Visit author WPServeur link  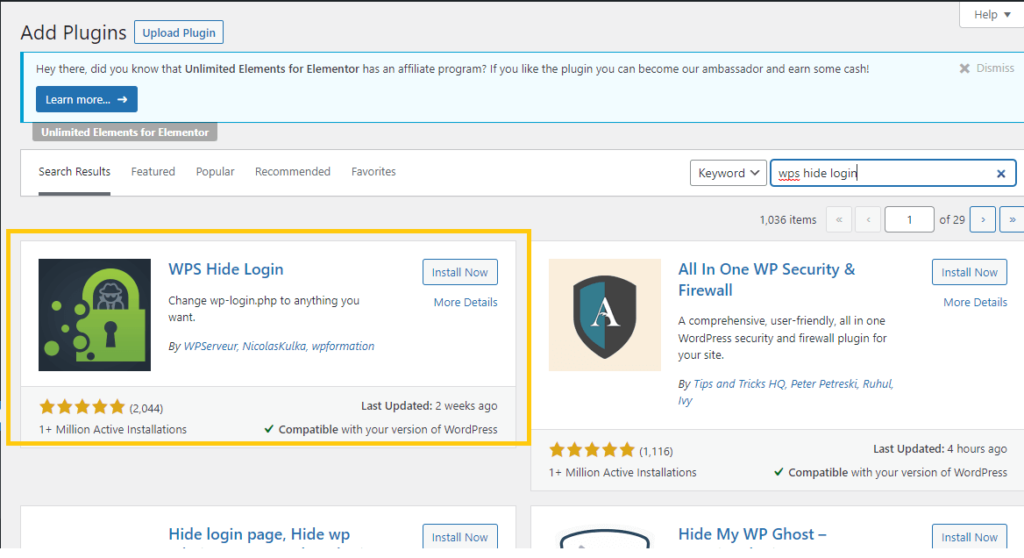pos(210,346)
